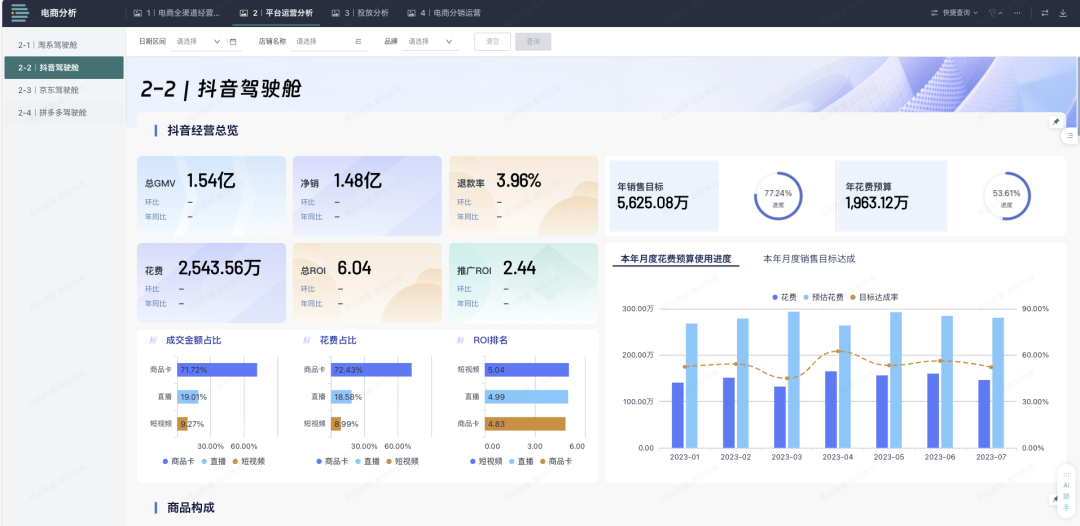The width and height of the screenshot is (1080, 526).
Task: Toggle 直播 legend under 成交金额占比
Action: tap(215, 461)
